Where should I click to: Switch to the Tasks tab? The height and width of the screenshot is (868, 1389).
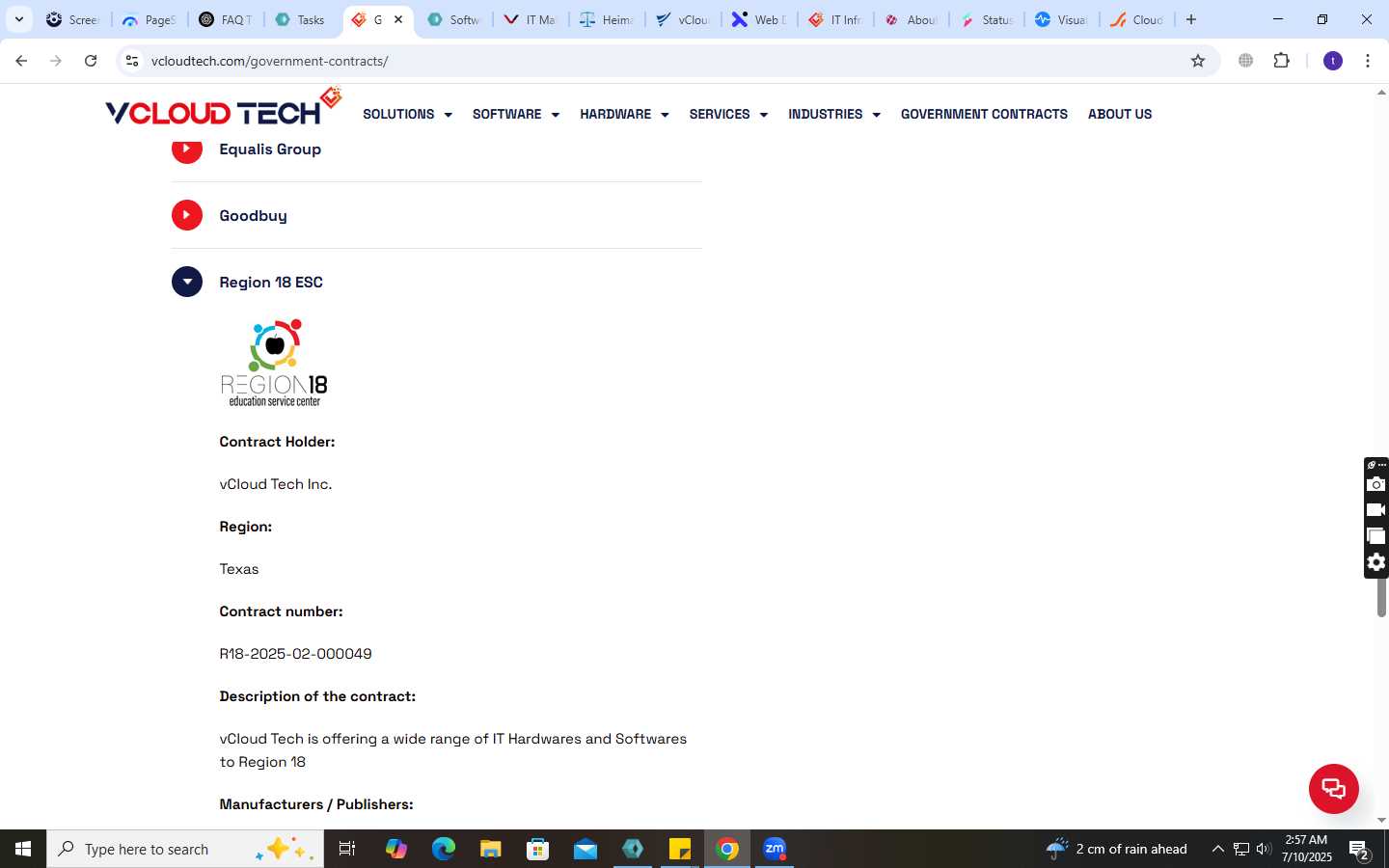(300, 19)
